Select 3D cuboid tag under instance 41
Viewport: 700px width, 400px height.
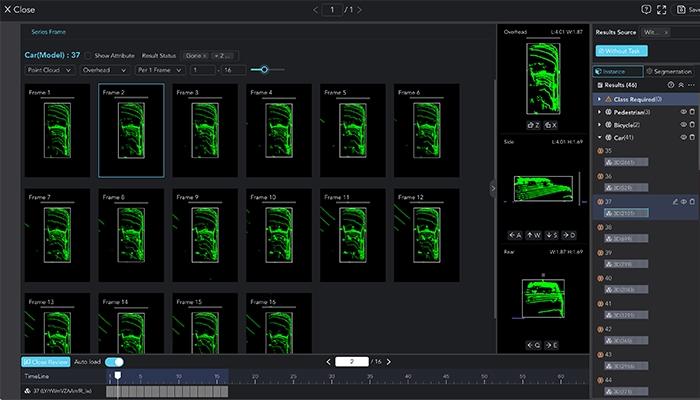point(626,315)
